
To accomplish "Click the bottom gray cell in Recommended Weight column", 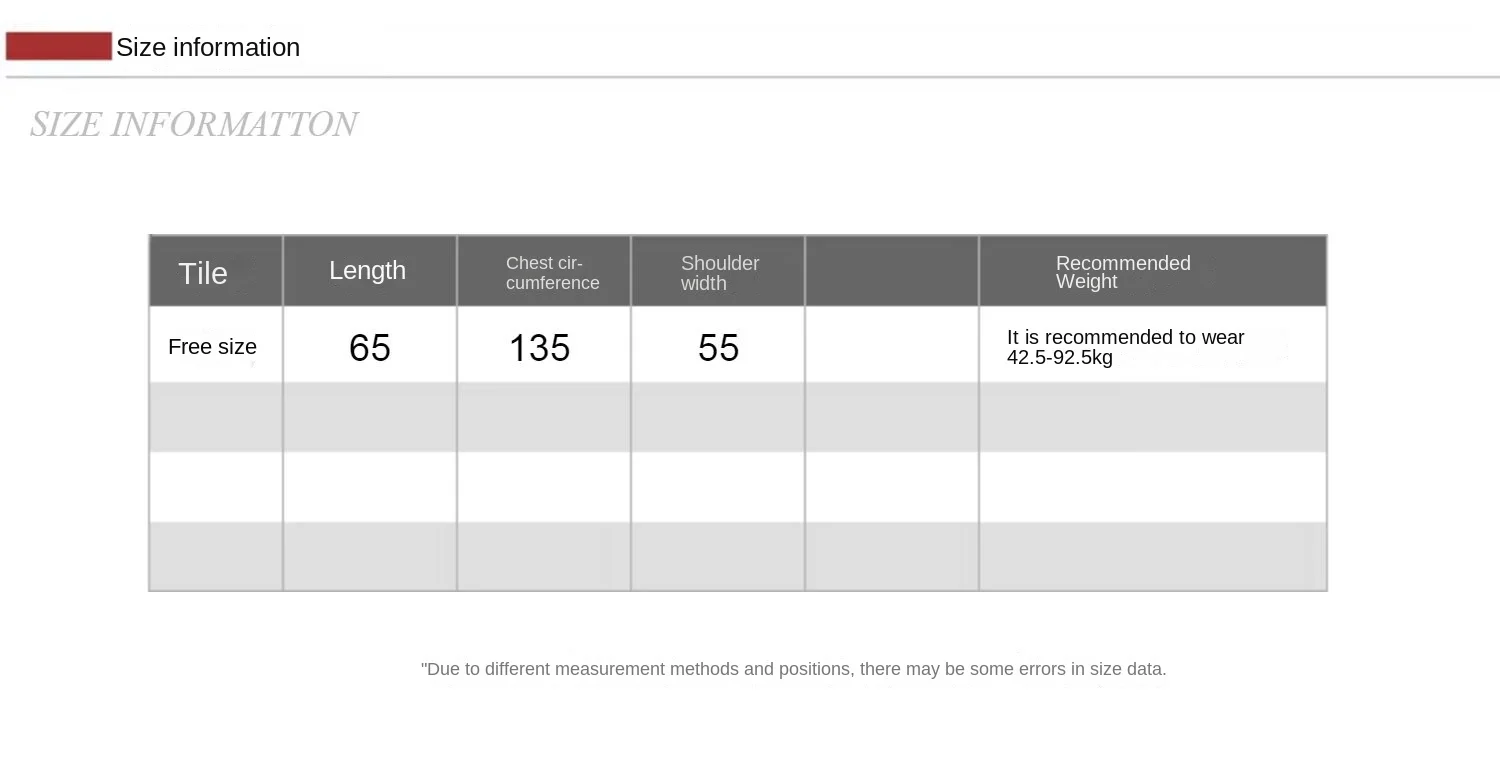I will click(x=1153, y=556).
